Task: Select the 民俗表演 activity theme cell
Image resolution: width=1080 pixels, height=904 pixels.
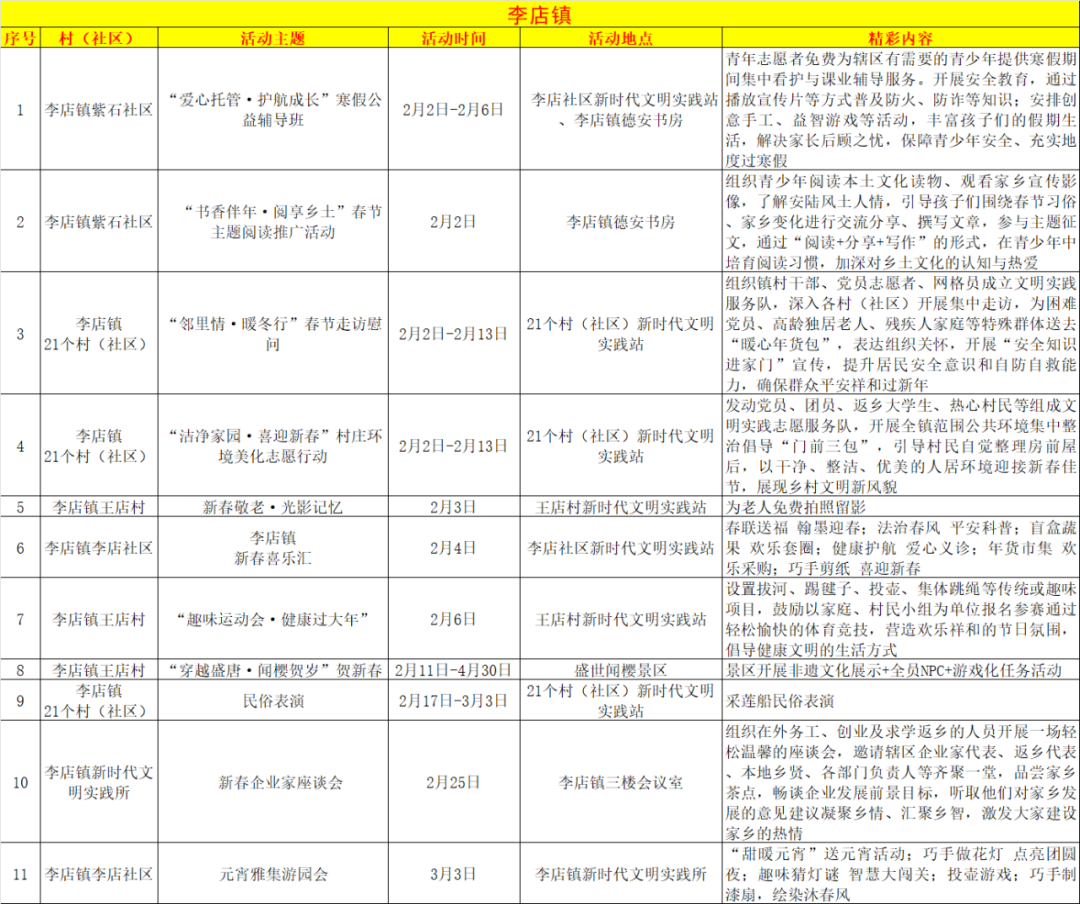Action: 270,701
